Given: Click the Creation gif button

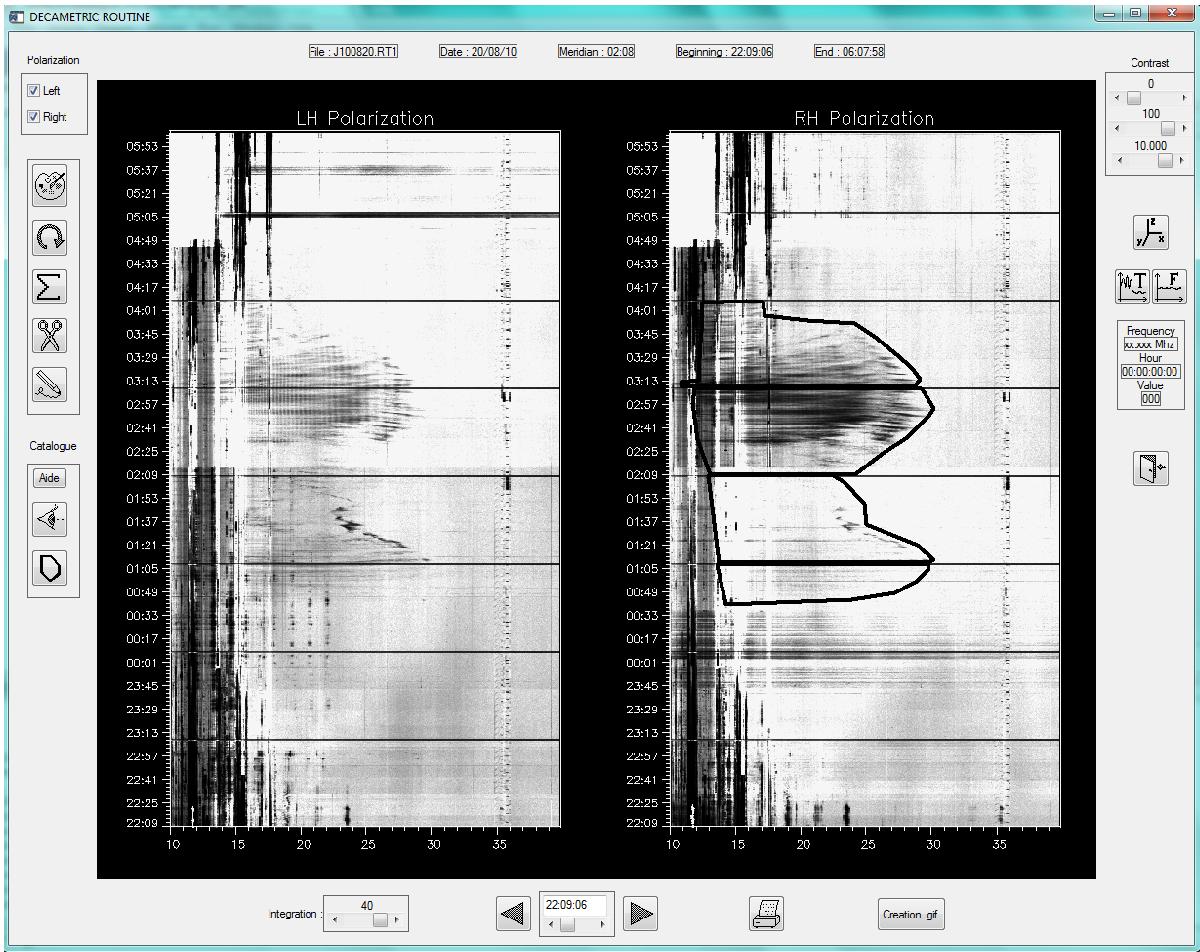Looking at the screenshot, I should coord(910,914).
